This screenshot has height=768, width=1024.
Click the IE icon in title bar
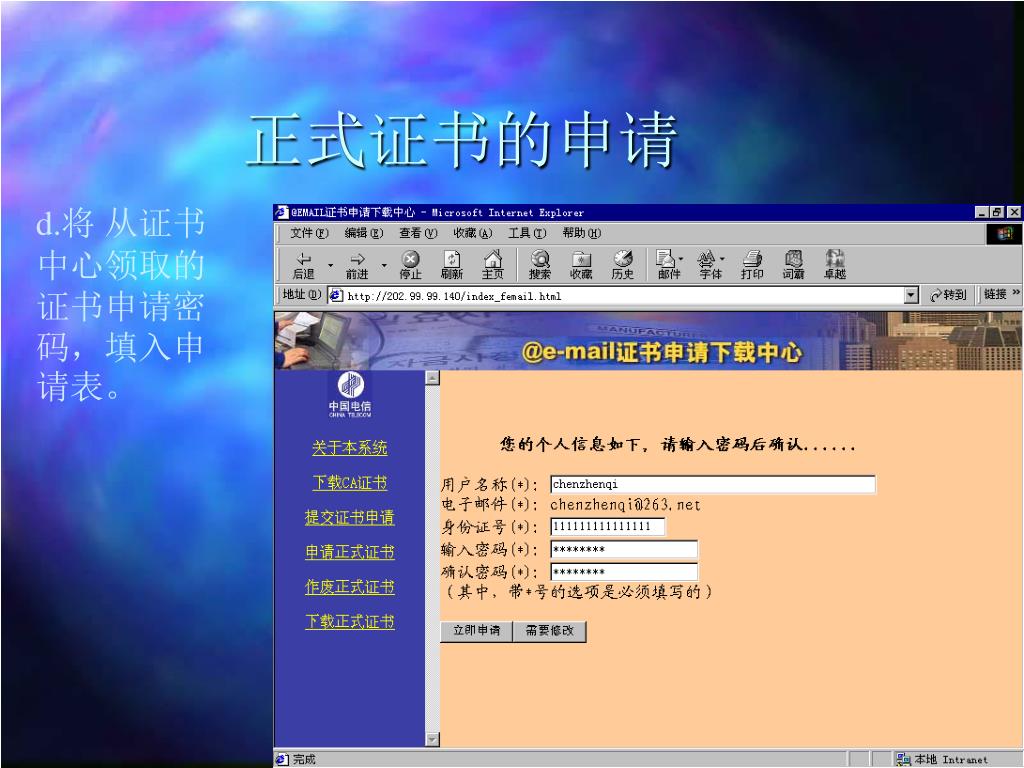point(281,212)
